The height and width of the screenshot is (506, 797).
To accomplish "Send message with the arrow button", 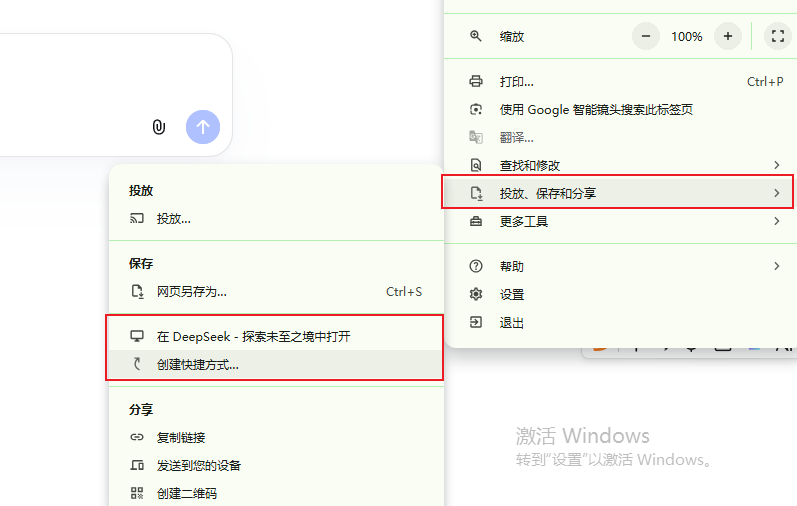I will (203, 127).
